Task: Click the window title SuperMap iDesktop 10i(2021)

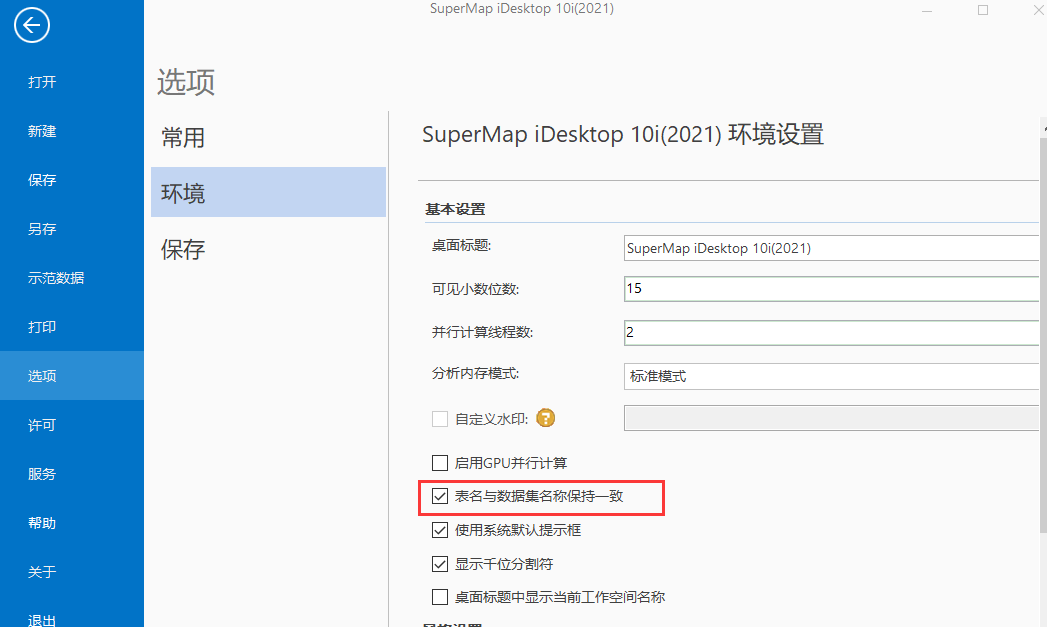Action: click(521, 9)
